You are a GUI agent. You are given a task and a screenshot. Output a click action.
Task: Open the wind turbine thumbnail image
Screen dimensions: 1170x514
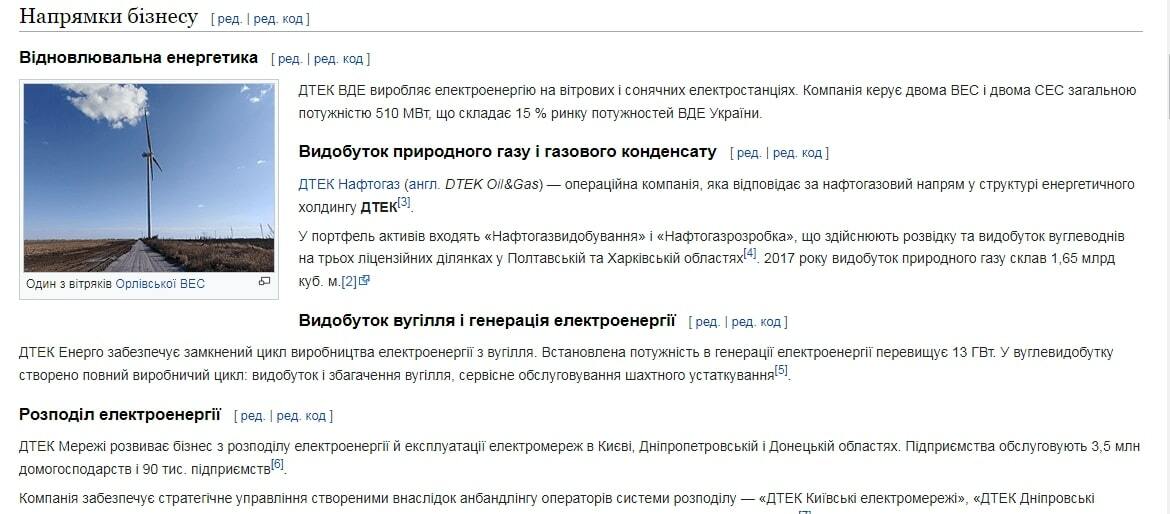pos(149,178)
